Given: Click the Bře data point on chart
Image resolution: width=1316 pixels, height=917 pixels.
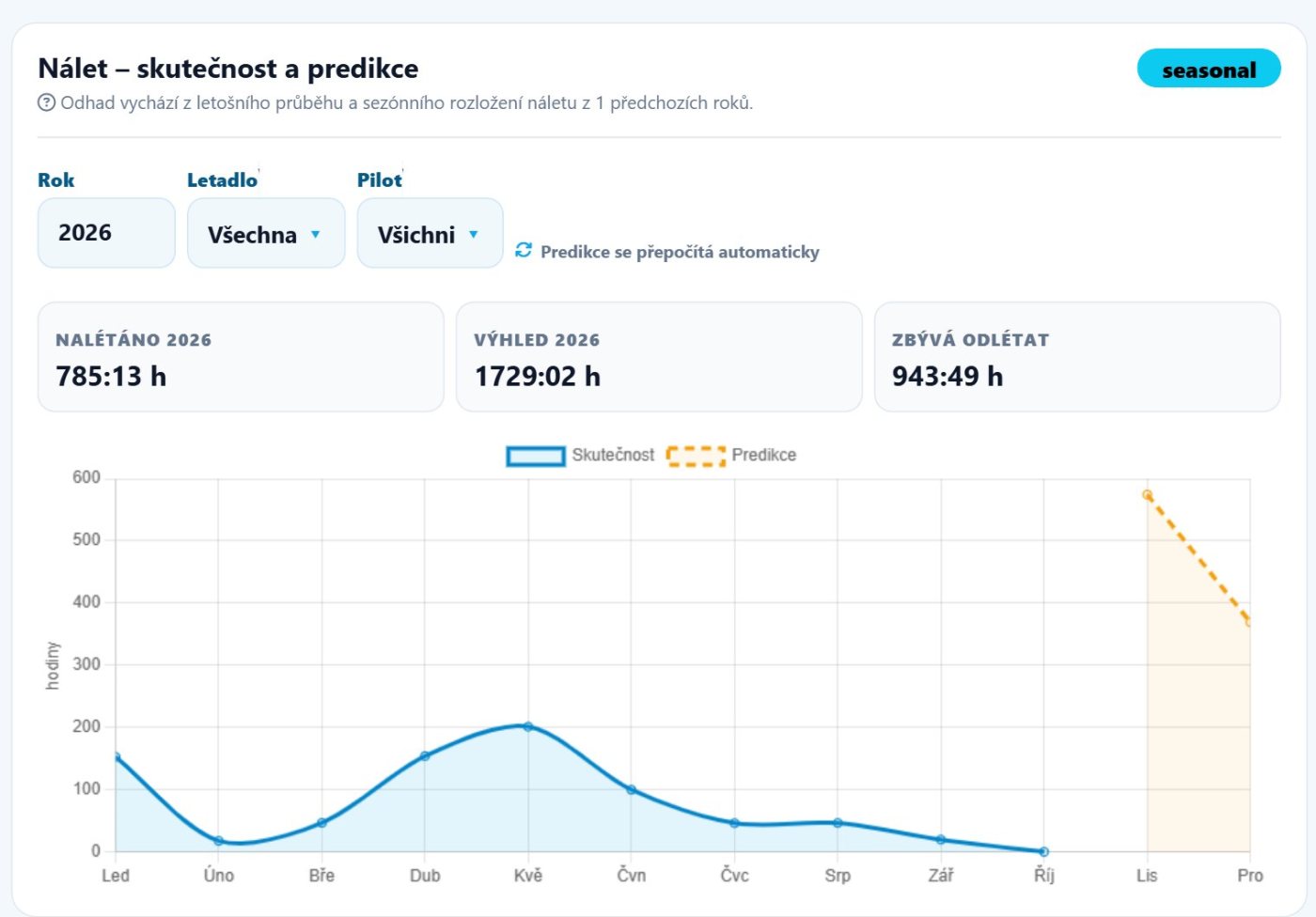Looking at the screenshot, I should click(x=321, y=823).
